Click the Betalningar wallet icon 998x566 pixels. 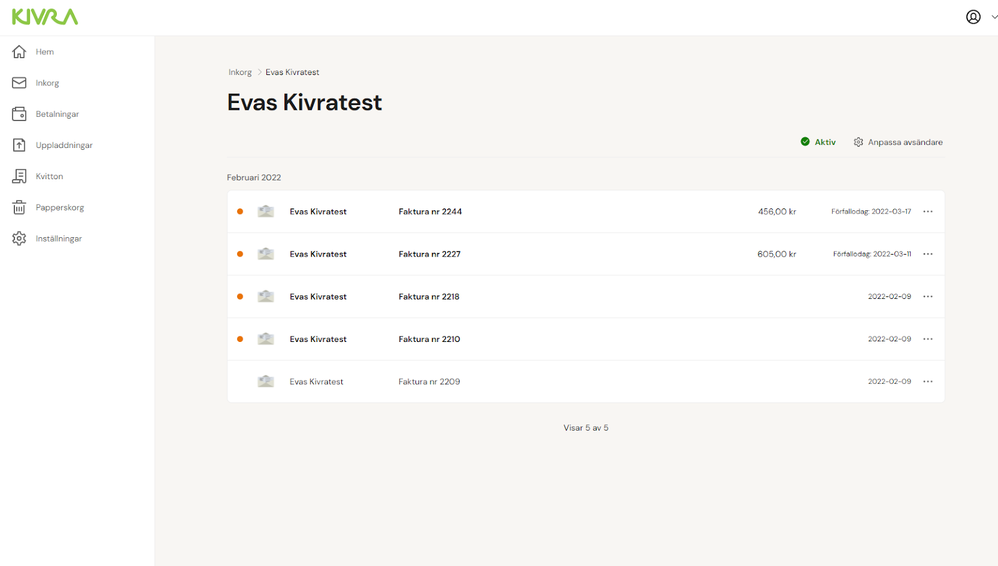tap(19, 114)
